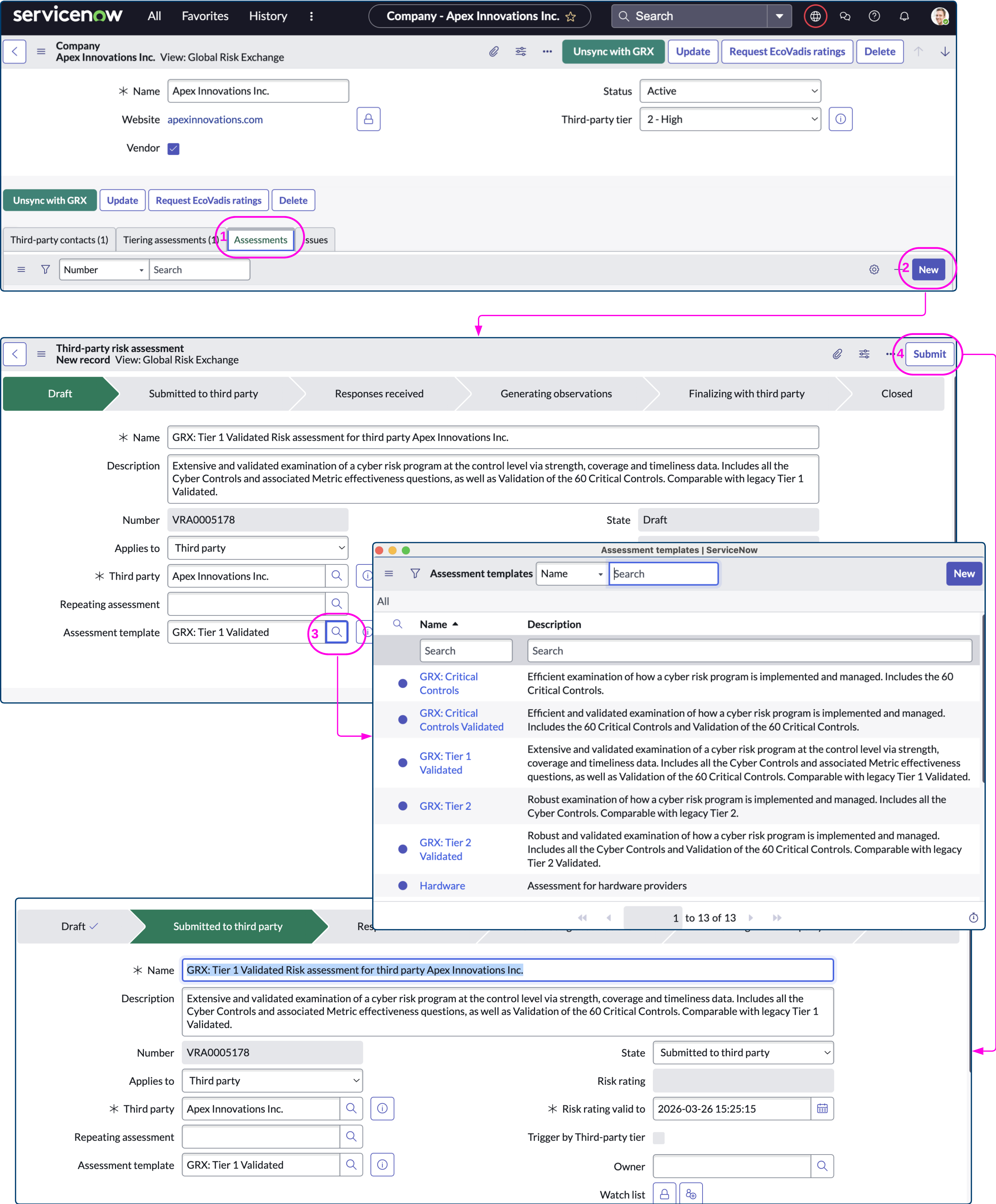The width and height of the screenshot is (996, 1204).
Task: Click the attachment paperclip on Company record header
Action: [x=494, y=52]
